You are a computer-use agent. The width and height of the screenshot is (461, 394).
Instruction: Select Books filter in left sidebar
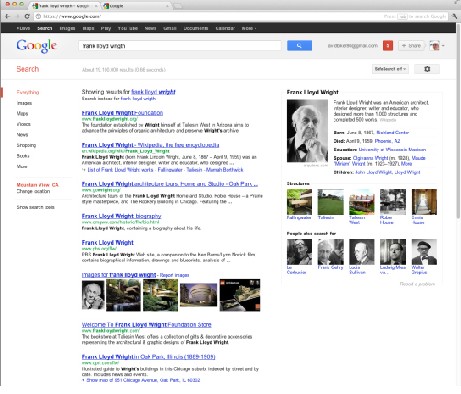[x=23, y=156]
